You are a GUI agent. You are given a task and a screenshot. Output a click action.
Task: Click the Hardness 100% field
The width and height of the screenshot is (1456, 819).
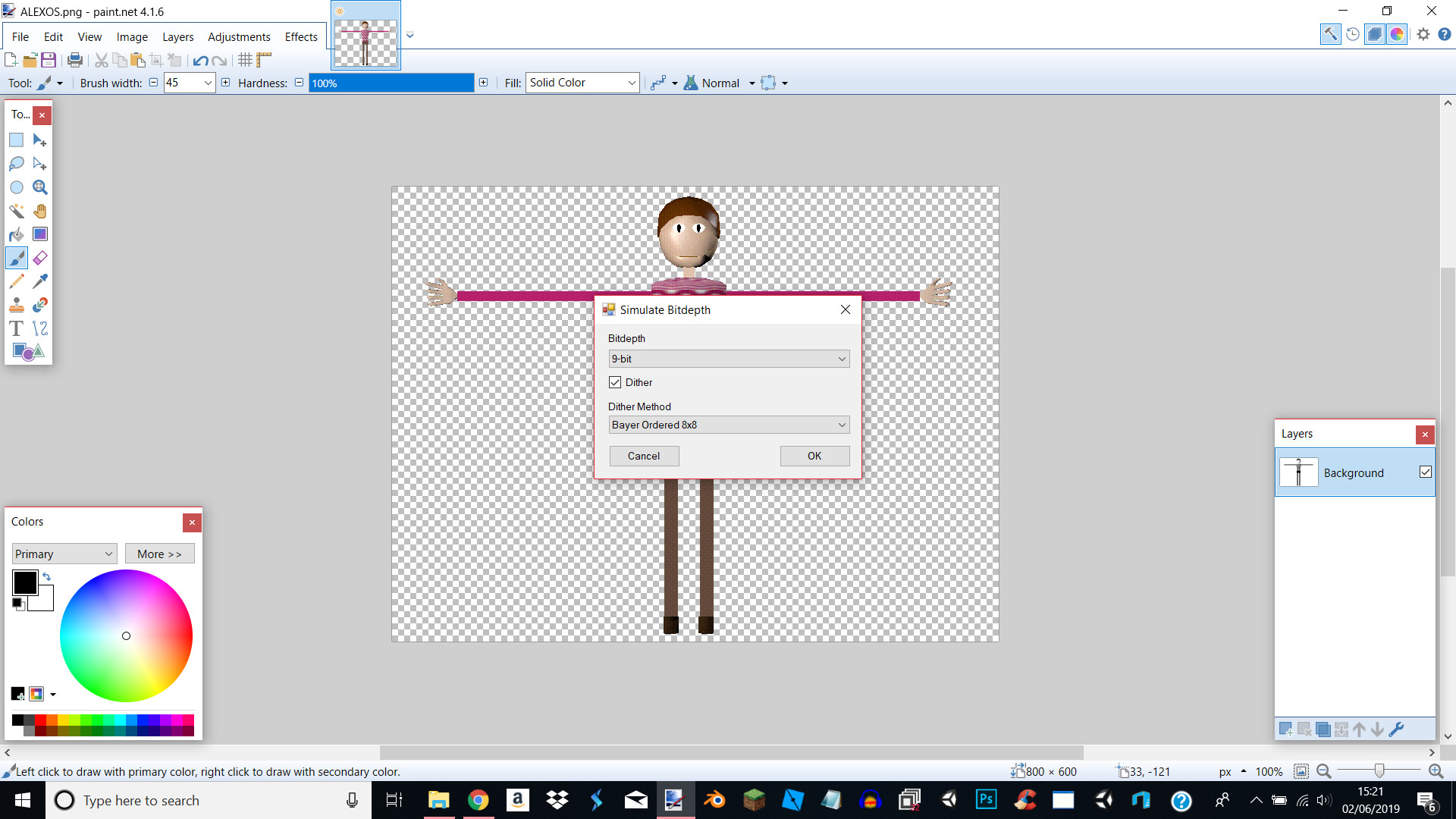(391, 83)
